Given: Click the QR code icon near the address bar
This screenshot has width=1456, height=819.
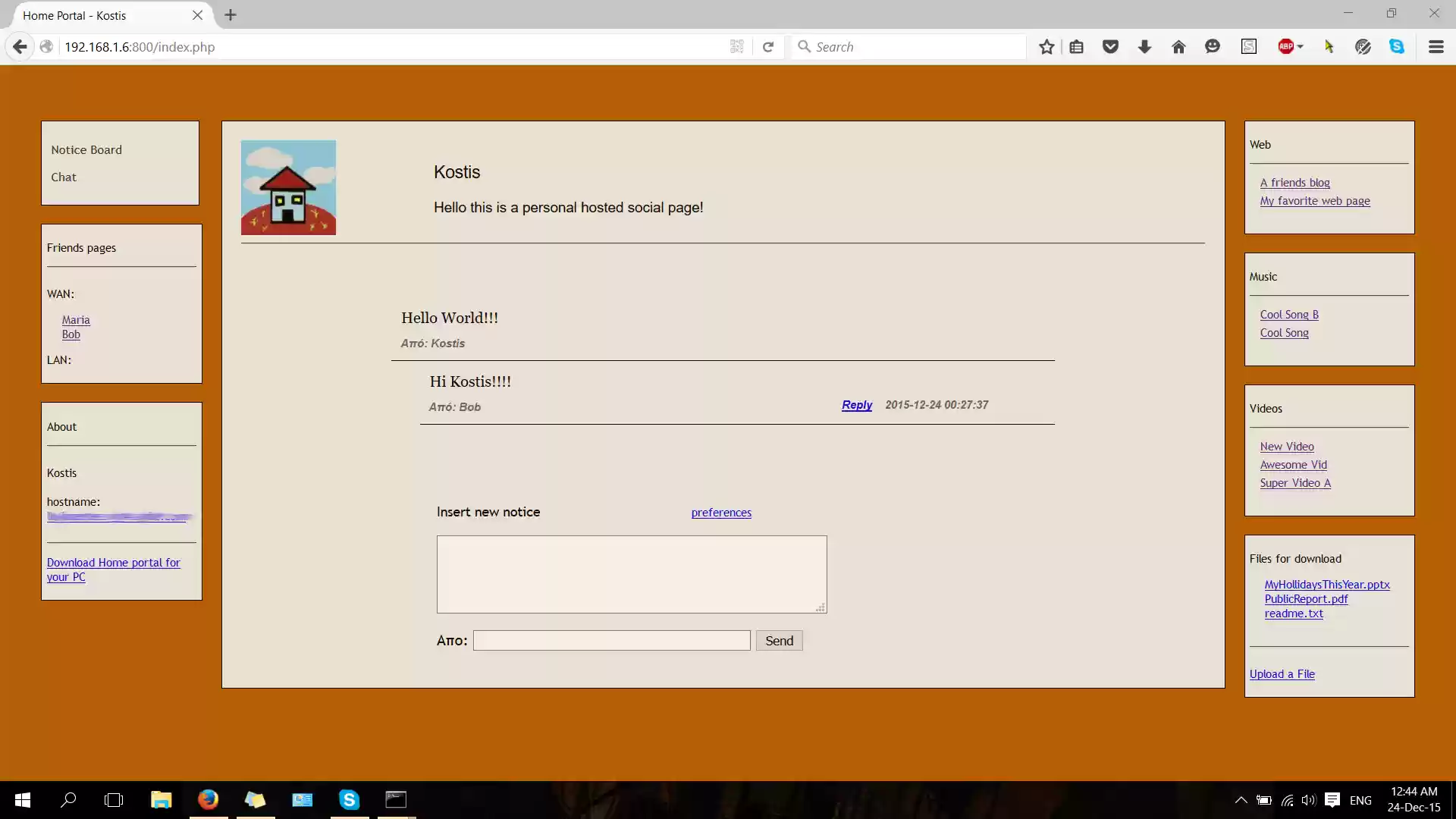Looking at the screenshot, I should pos(736,46).
